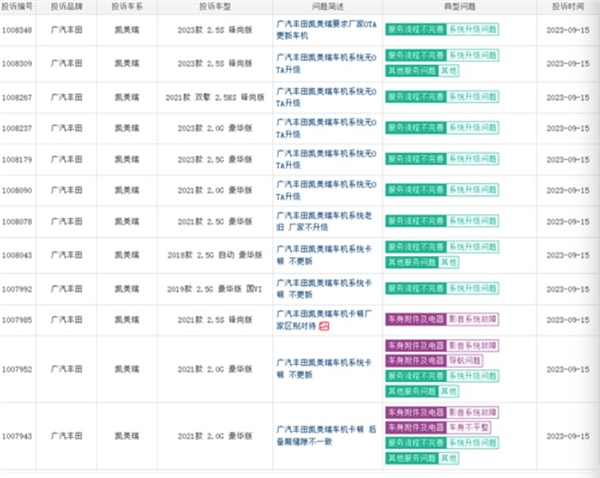Open complaint link about 要求厂家OTA更新车机
Image resolution: width=600 pixels, height=478 pixels.
pos(326,30)
